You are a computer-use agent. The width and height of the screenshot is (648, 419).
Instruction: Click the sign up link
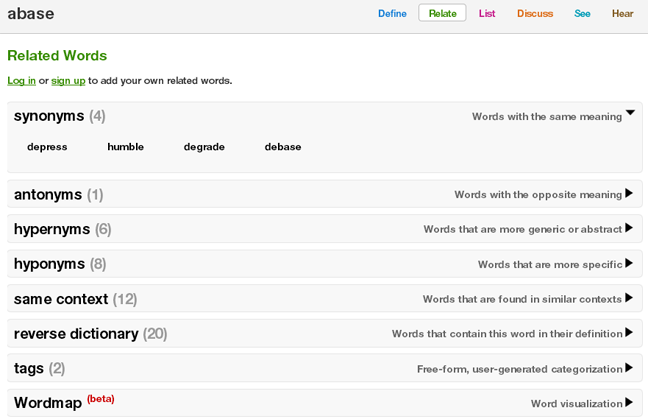[x=68, y=81]
